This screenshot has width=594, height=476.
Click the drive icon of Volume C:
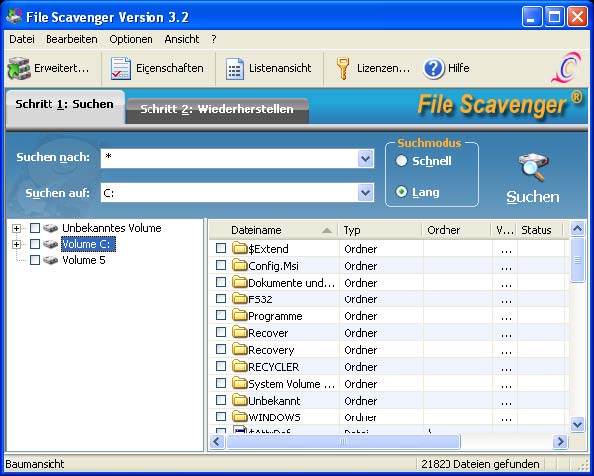[50, 244]
